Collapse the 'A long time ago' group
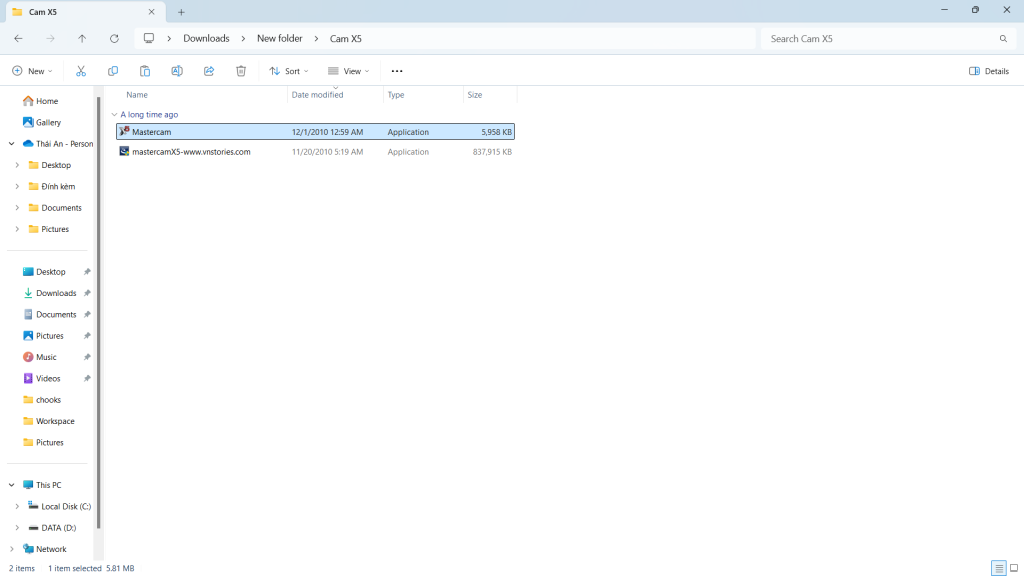 pos(114,114)
